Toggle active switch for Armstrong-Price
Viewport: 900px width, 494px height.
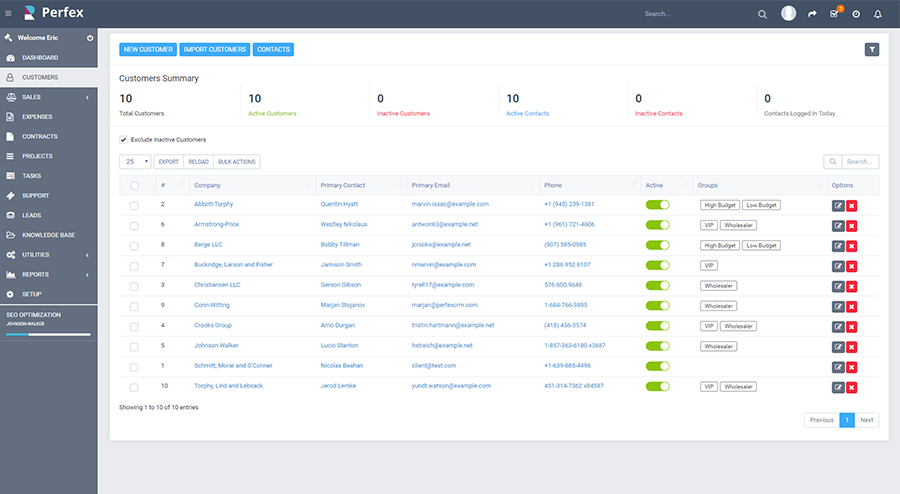[x=657, y=225]
